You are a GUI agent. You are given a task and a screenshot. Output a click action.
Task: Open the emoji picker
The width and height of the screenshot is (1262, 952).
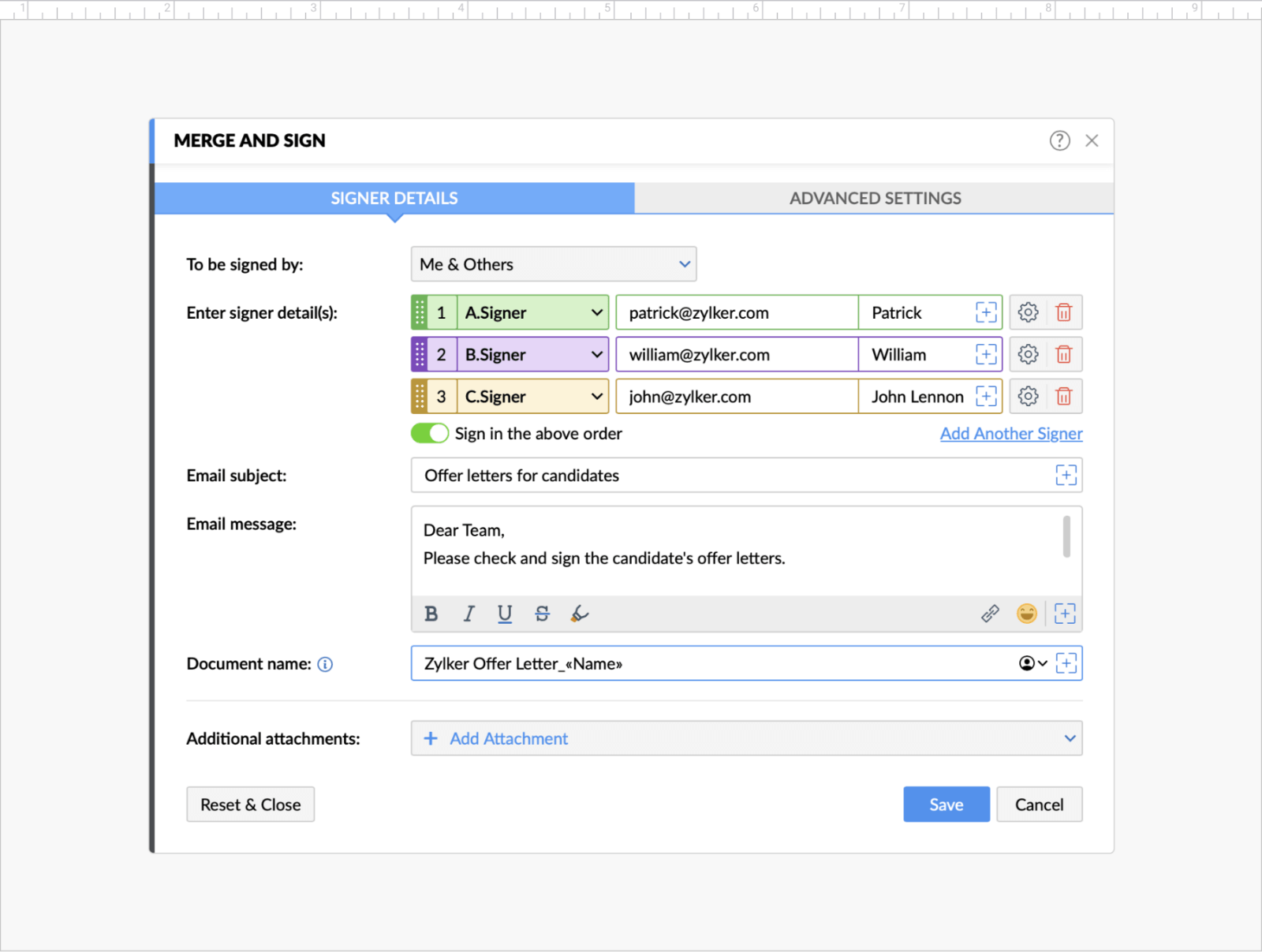point(1026,614)
